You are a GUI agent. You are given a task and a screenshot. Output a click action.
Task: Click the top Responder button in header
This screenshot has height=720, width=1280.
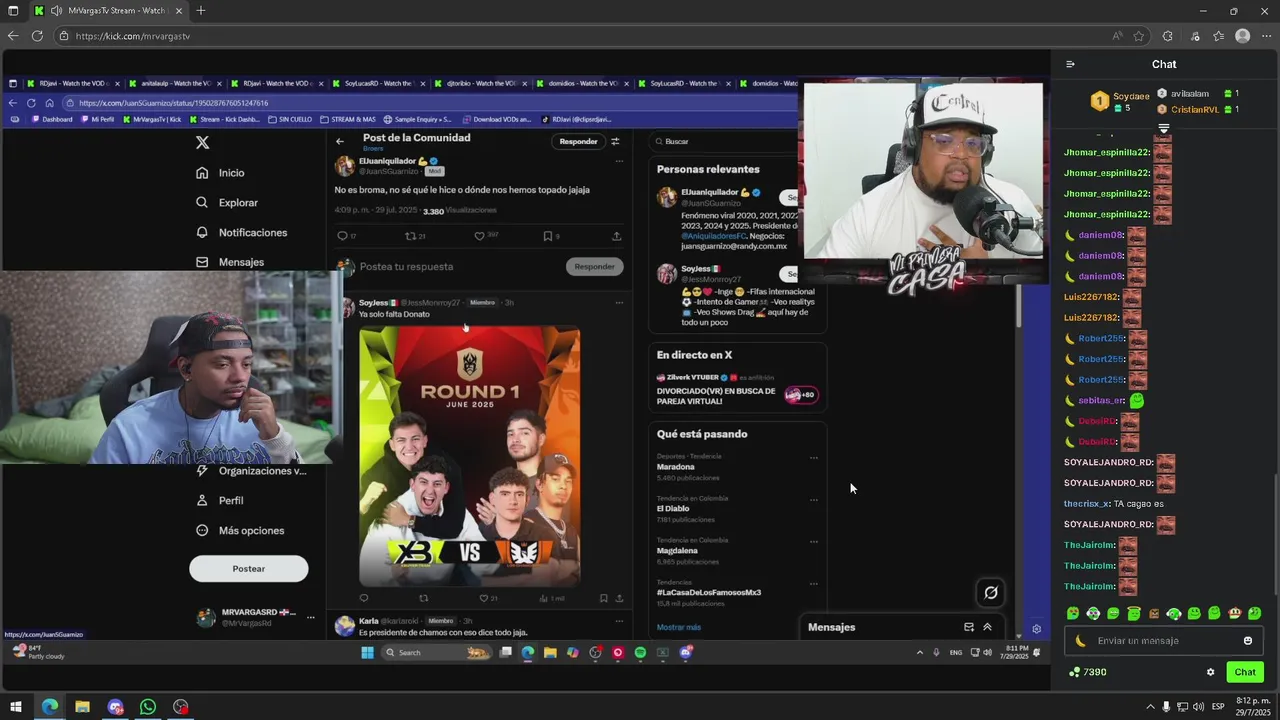pyautogui.click(x=578, y=142)
